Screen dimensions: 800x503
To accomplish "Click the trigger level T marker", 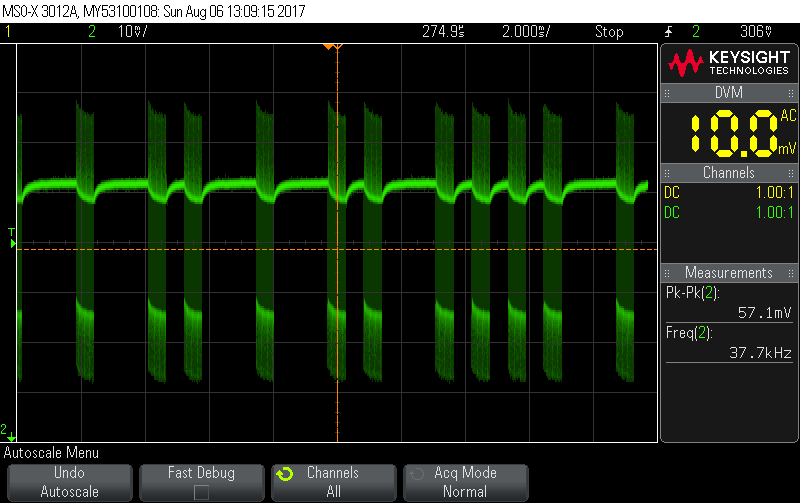I will coord(11,237).
